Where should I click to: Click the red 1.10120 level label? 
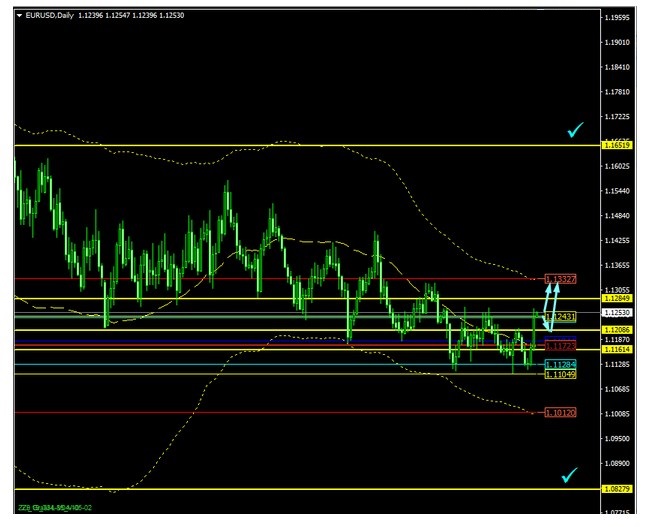point(561,412)
